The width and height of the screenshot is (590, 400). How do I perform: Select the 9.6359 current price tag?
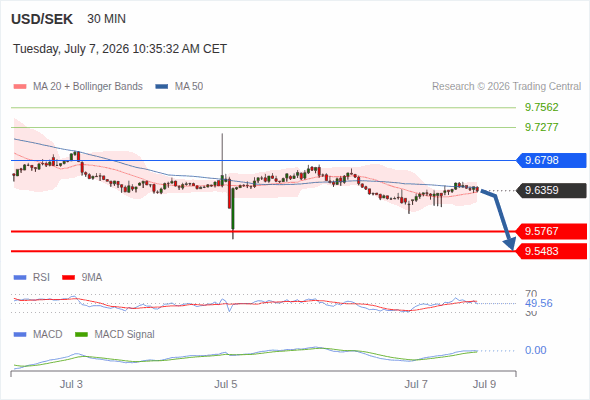coord(550,190)
